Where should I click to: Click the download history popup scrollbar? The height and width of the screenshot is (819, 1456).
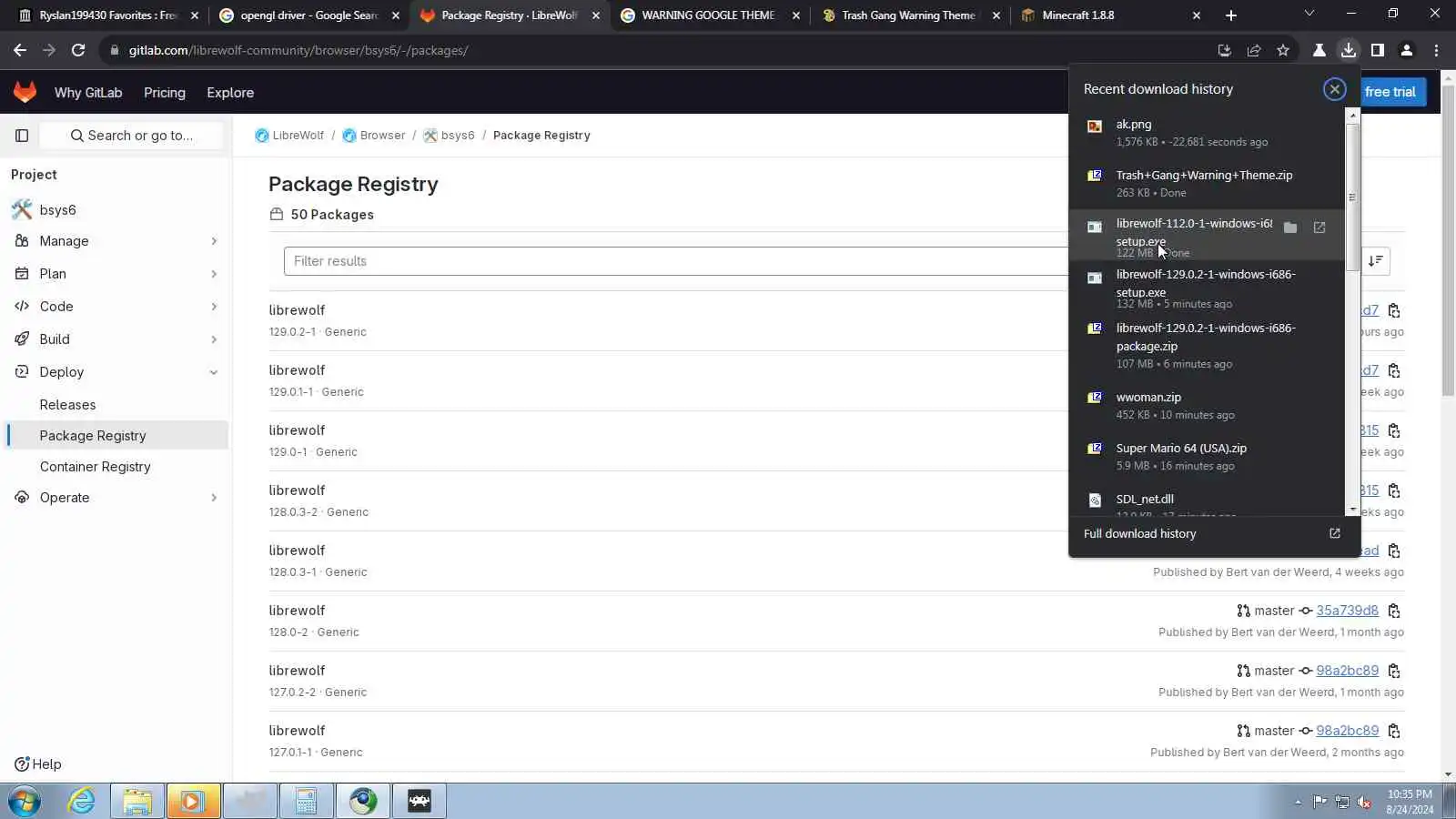1352,196
